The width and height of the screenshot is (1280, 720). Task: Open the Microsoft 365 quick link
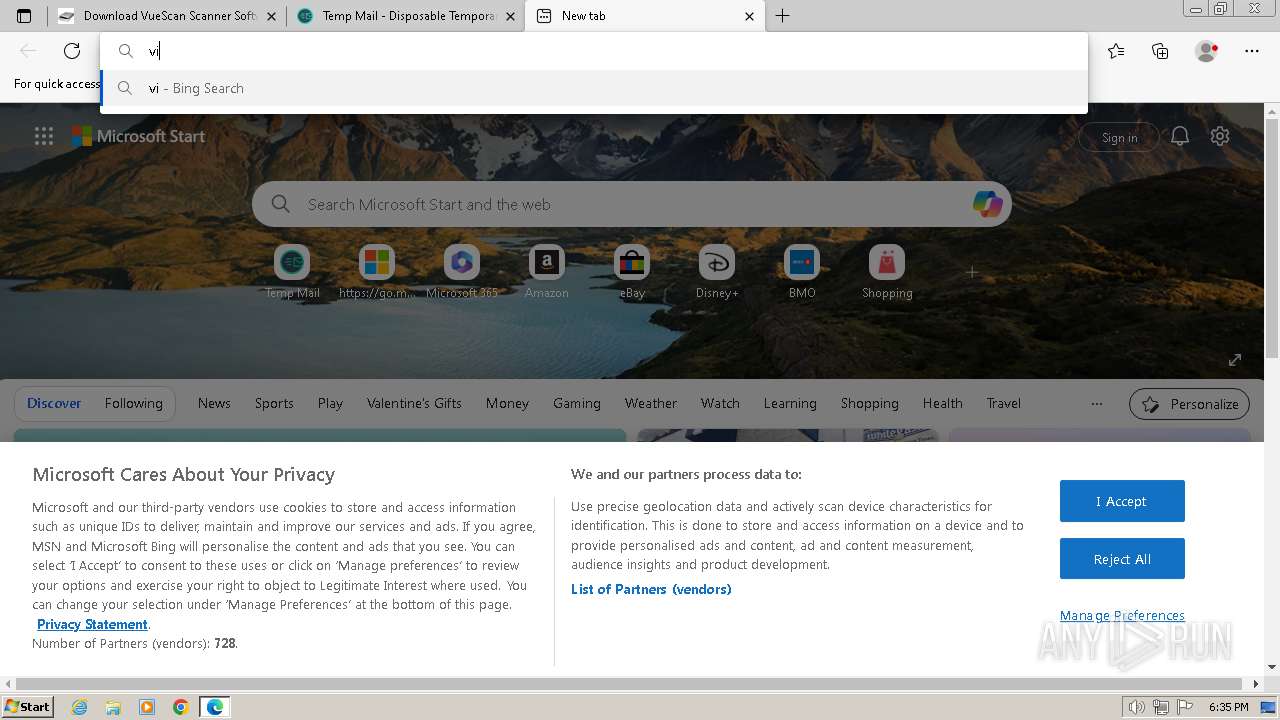[462, 272]
